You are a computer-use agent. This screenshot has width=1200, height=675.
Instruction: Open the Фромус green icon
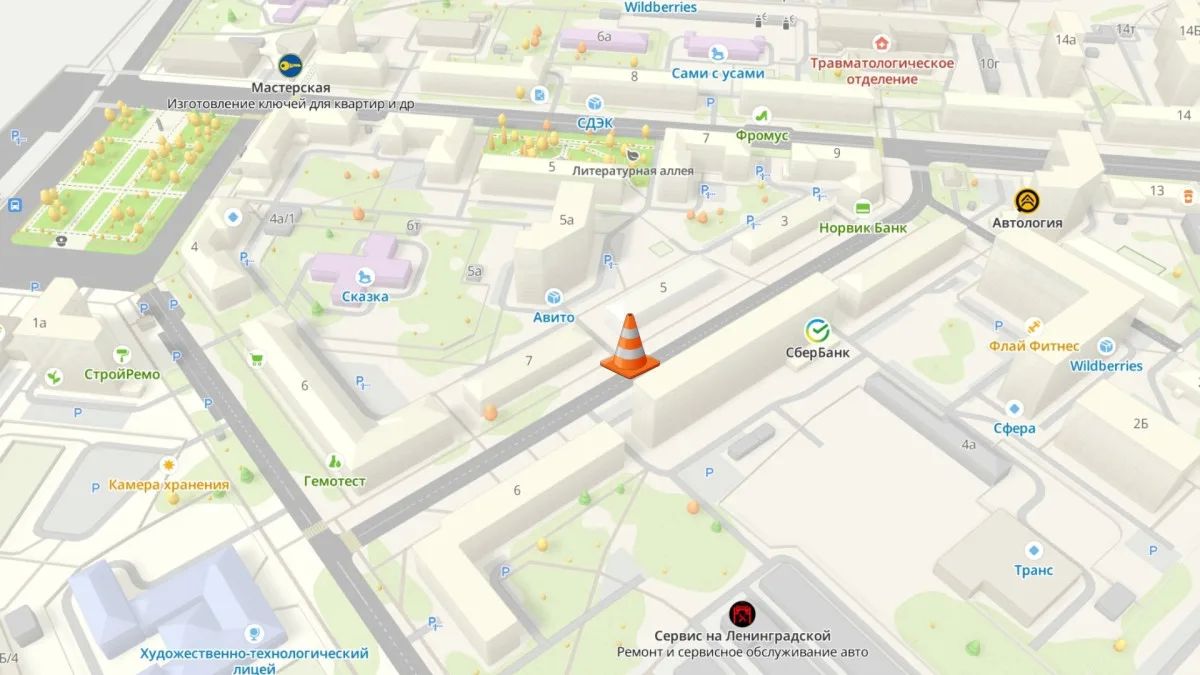pyautogui.click(x=761, y=114)
